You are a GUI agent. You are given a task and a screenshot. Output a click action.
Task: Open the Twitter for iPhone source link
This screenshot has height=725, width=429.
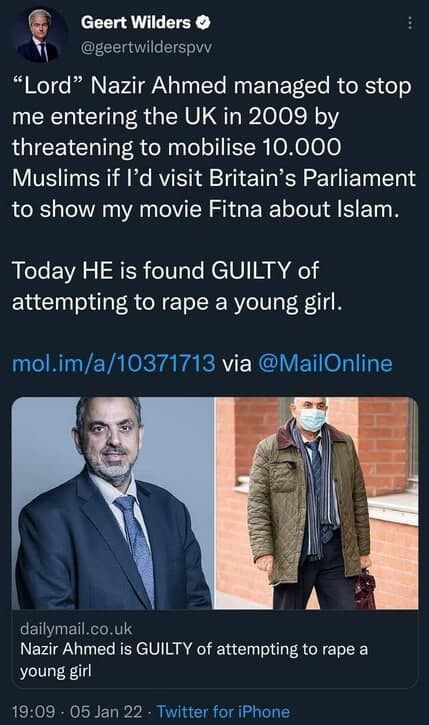(223, 712)
